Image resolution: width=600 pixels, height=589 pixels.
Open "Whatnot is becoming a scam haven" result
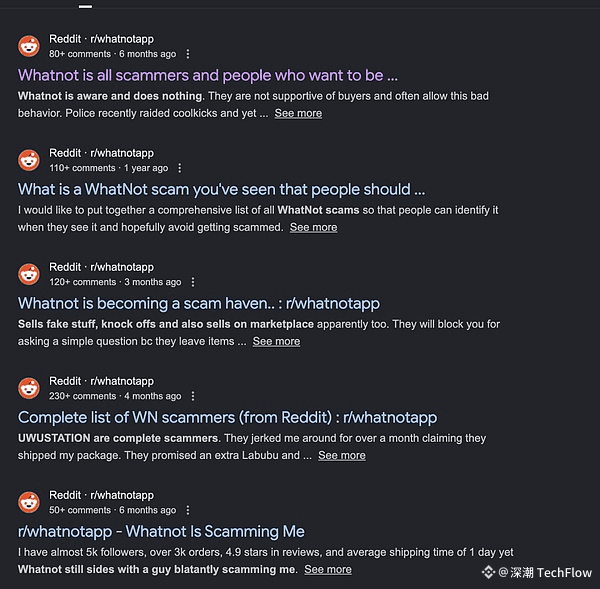pos(199,303)
